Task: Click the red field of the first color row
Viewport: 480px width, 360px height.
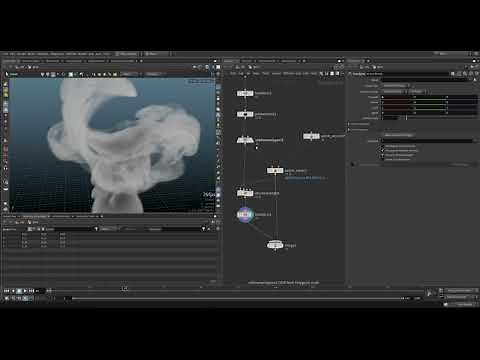Action: (398, 97)
